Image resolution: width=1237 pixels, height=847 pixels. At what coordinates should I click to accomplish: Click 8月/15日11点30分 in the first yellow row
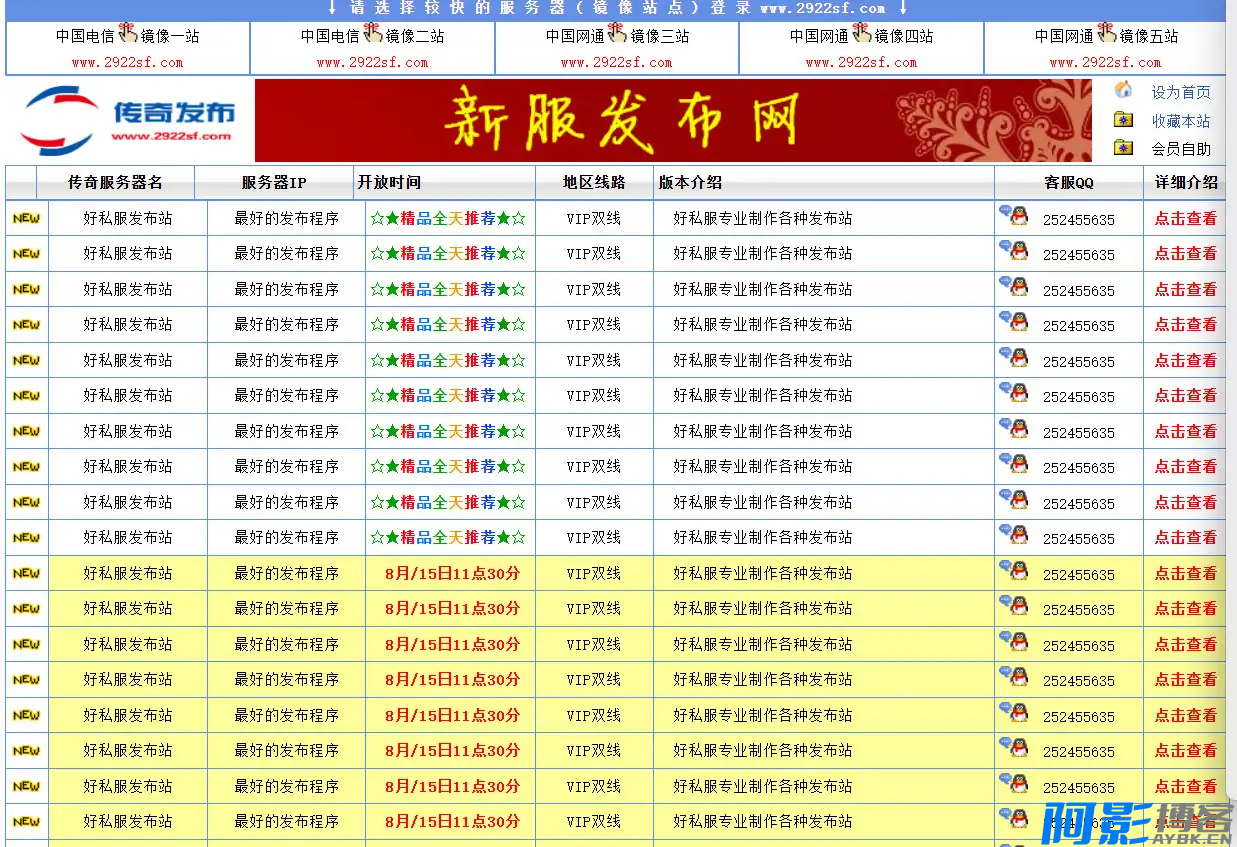click(x=452, y=573)
